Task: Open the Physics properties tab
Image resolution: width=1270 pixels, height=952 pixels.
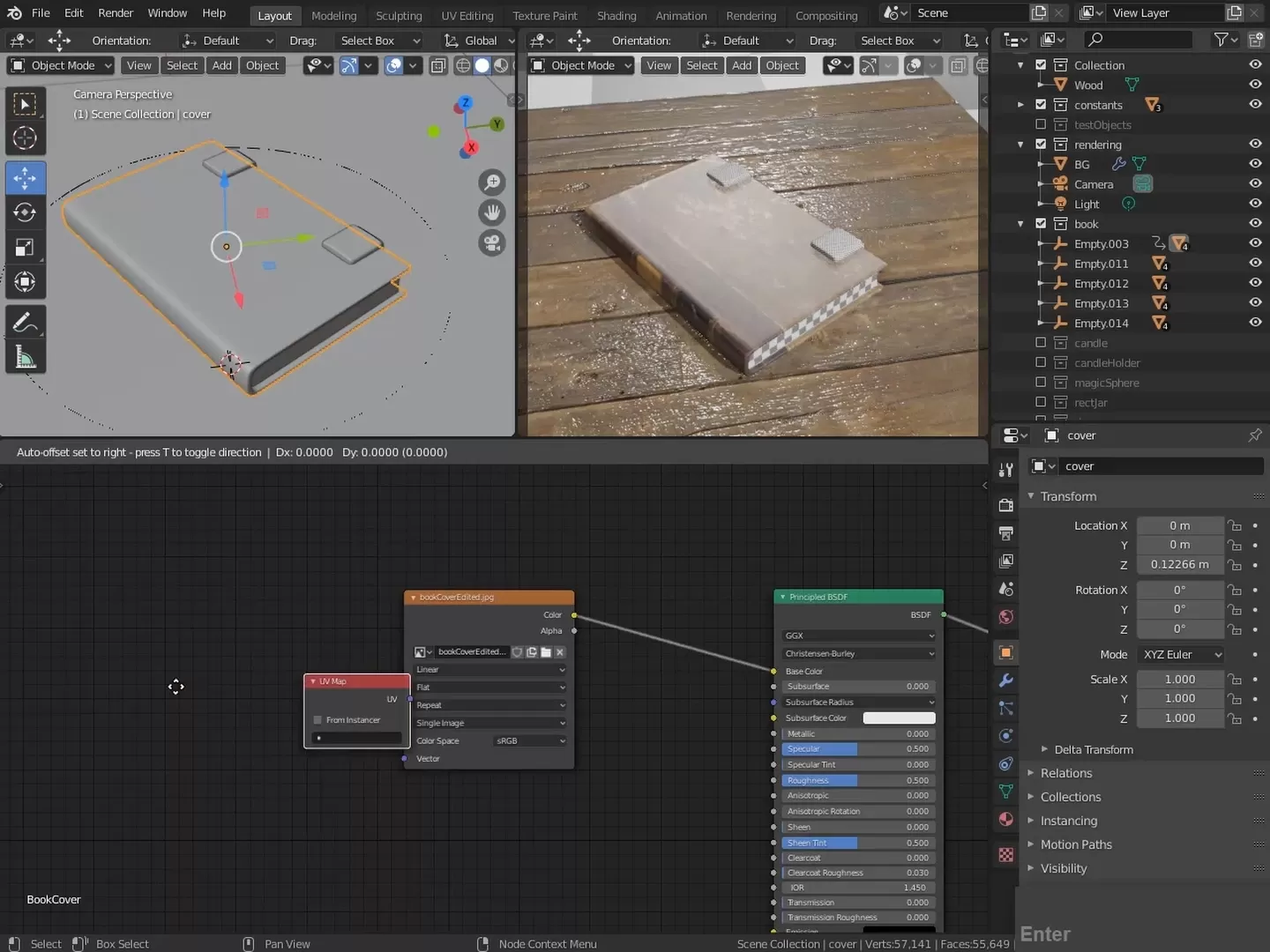Action: click(x=1005, y=735)
